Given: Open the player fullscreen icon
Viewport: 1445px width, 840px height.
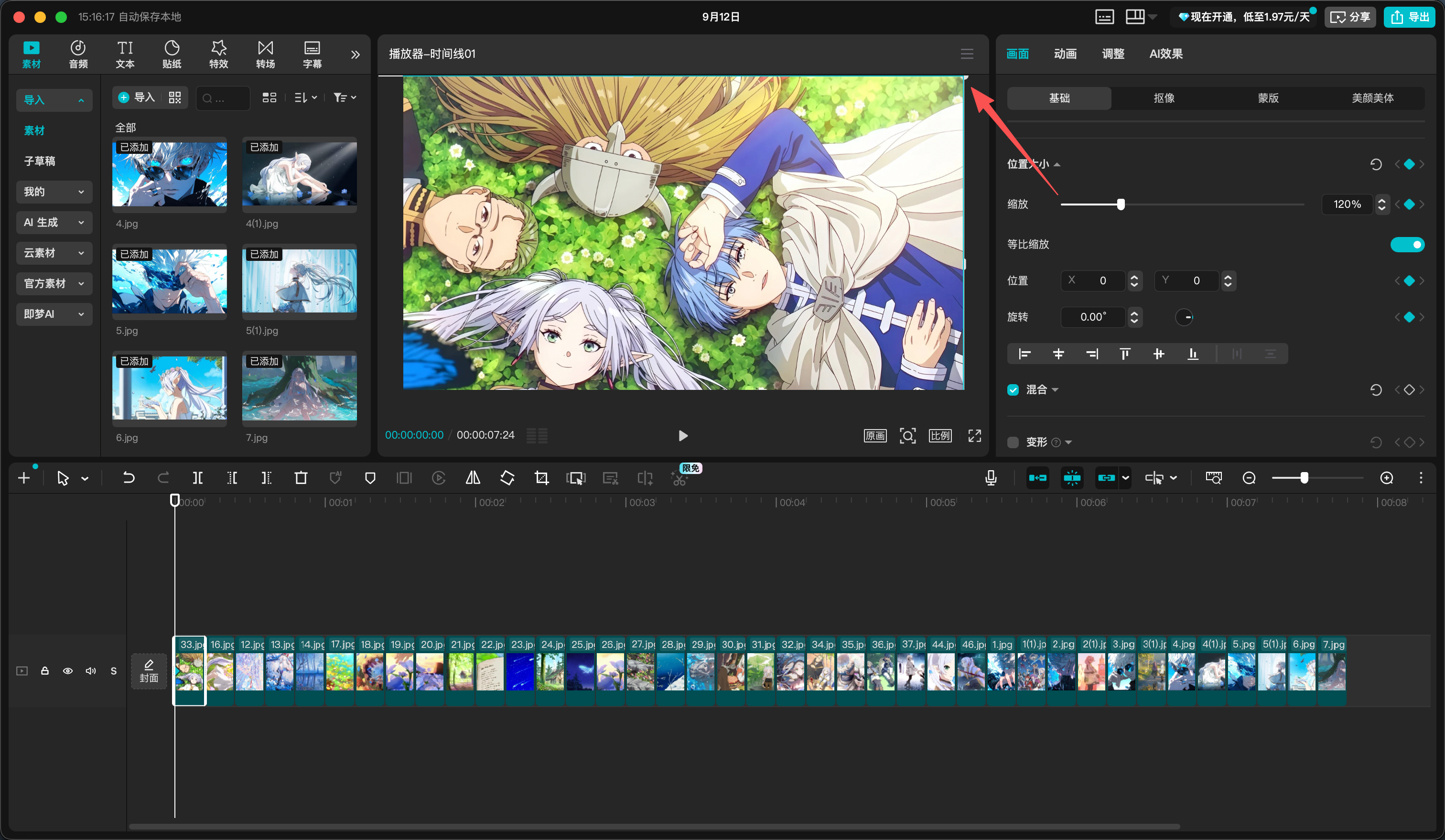Looking at the screenshot, I should click(x=975, y=436).
